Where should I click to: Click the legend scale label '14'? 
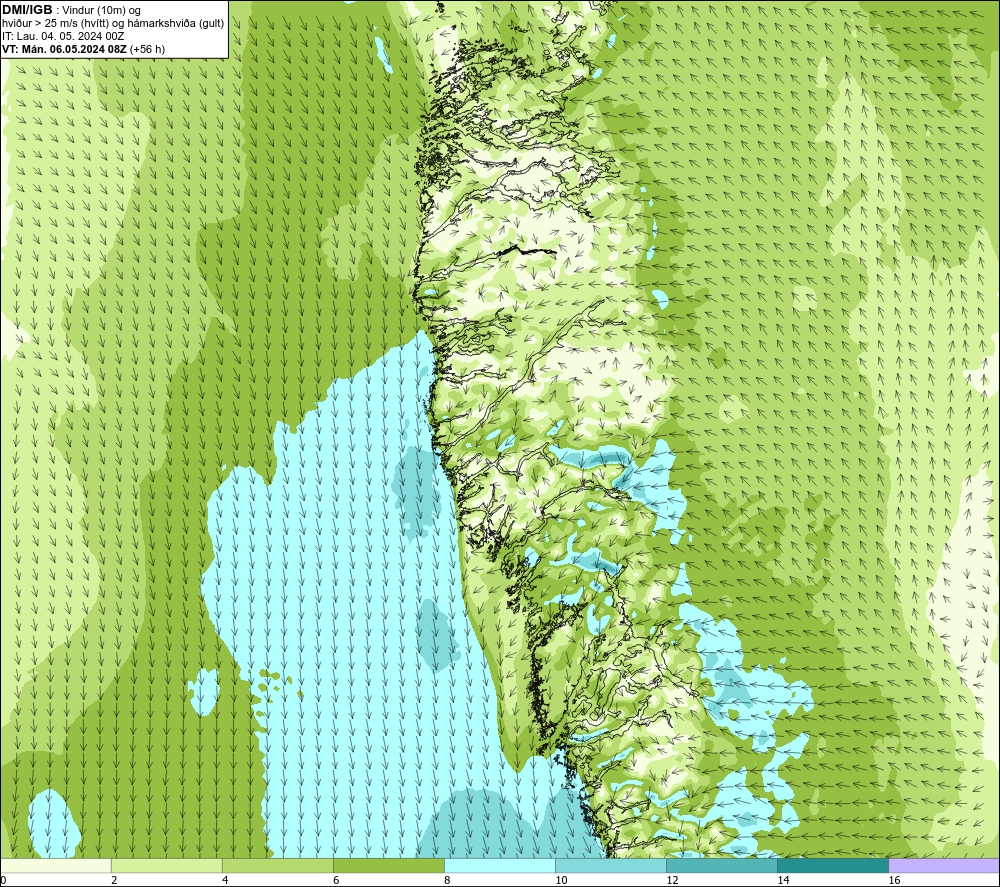(783, 880)
